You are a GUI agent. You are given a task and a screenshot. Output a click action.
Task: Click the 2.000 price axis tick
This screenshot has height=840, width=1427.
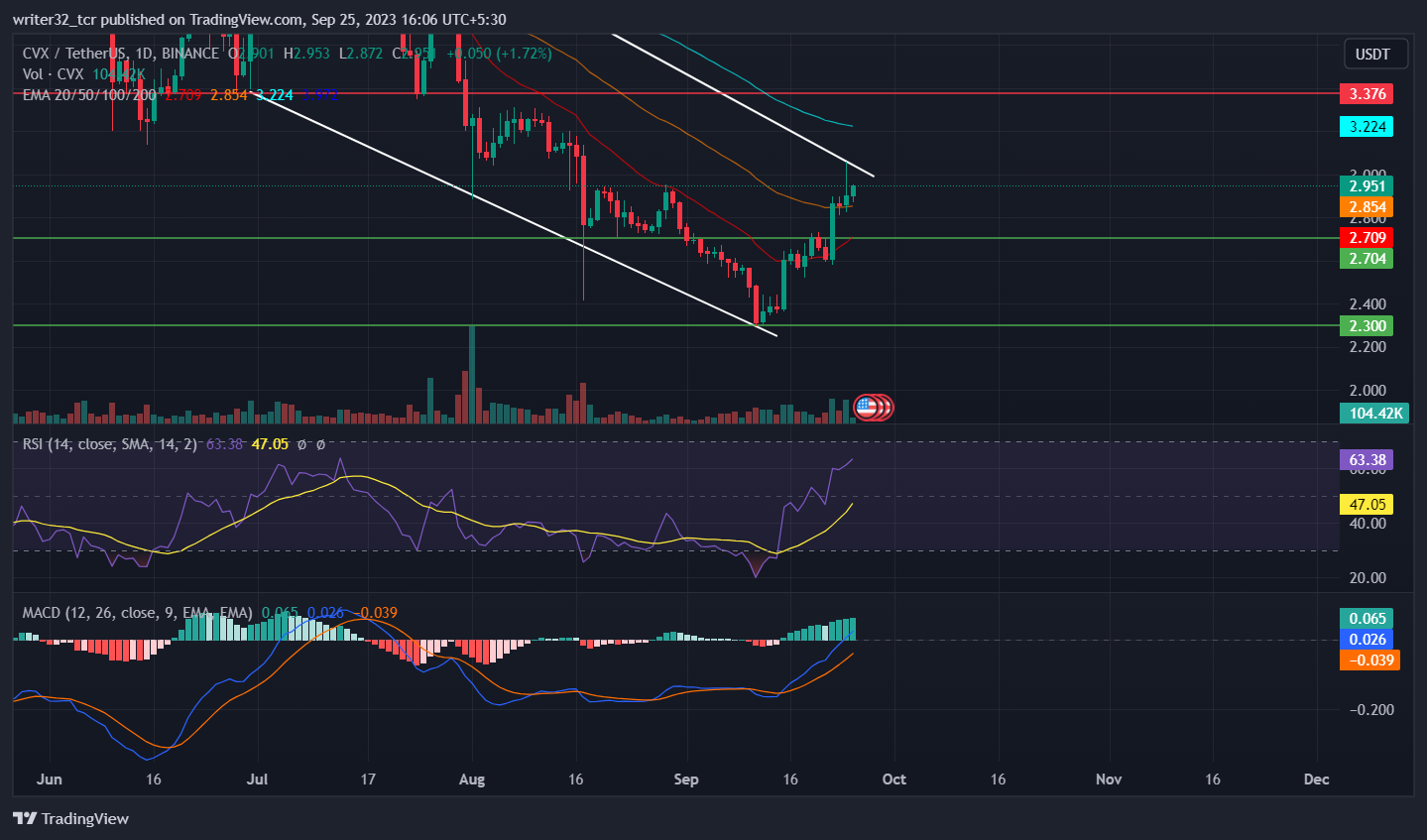[x=1368, y=391]
